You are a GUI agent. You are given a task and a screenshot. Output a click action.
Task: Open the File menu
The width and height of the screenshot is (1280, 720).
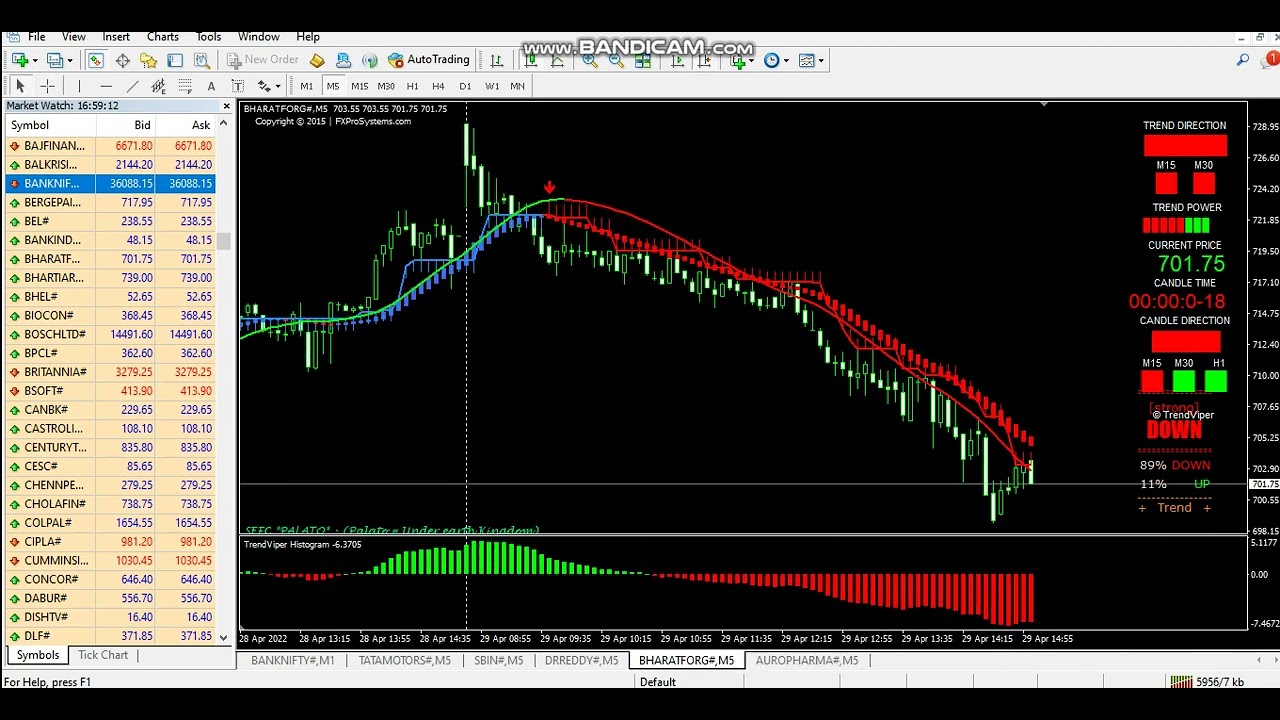point(36,37)
